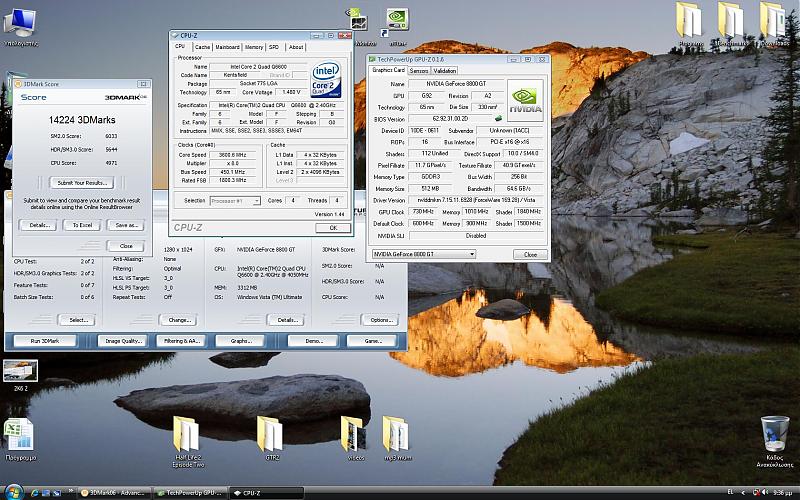The width and height of the screenshot is (800, 500).
Task: Open the Windows Start menu orb
Action: coord(13,492)
